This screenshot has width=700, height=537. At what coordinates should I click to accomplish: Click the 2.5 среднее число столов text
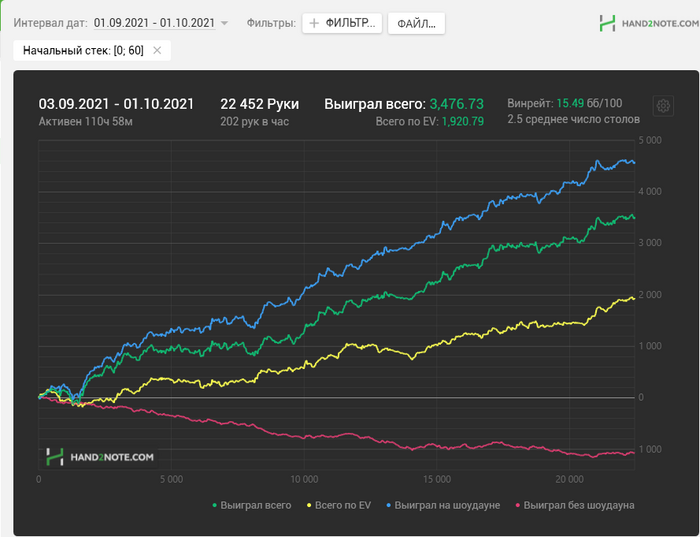tap(573, 119)
